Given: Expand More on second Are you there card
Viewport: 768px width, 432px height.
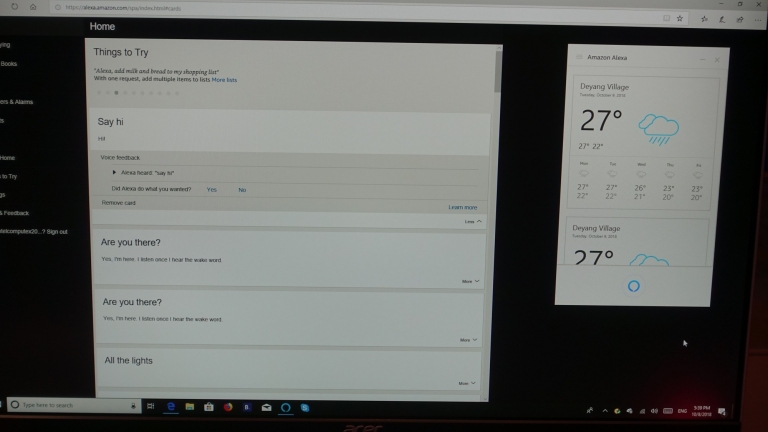Looking at the screenshot, I should point(468,340).
